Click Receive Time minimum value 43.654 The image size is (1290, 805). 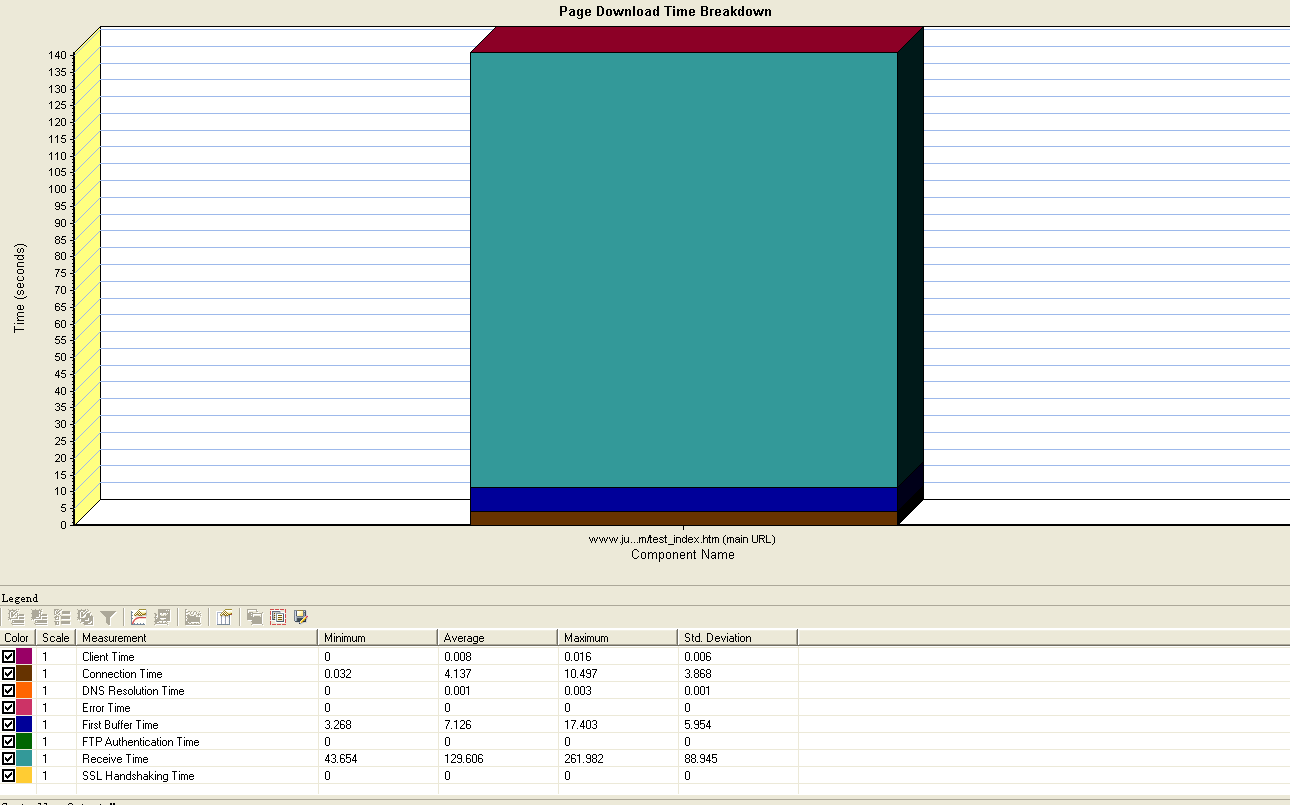click(x=339, y=758)
